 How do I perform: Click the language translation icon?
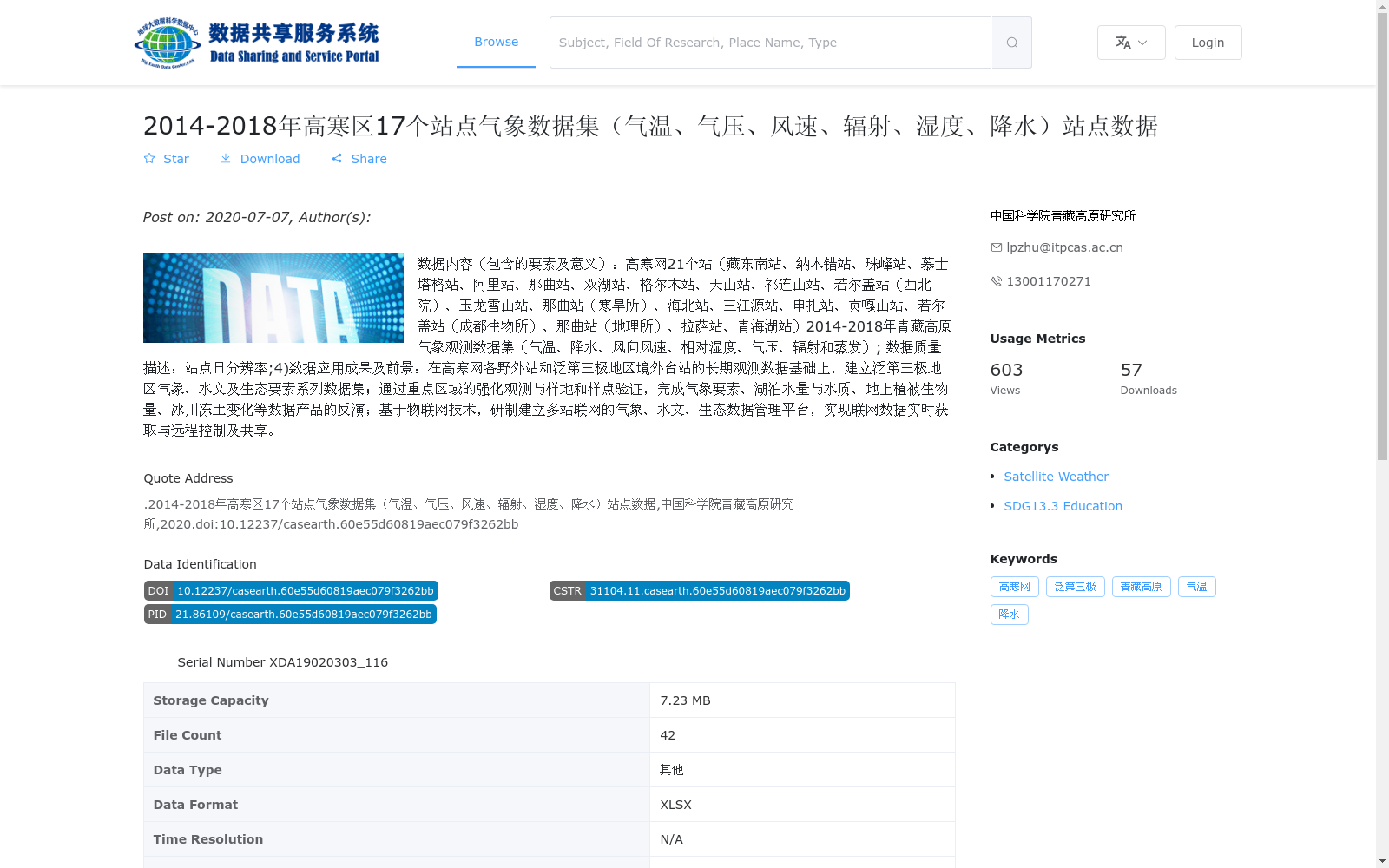1122,42
